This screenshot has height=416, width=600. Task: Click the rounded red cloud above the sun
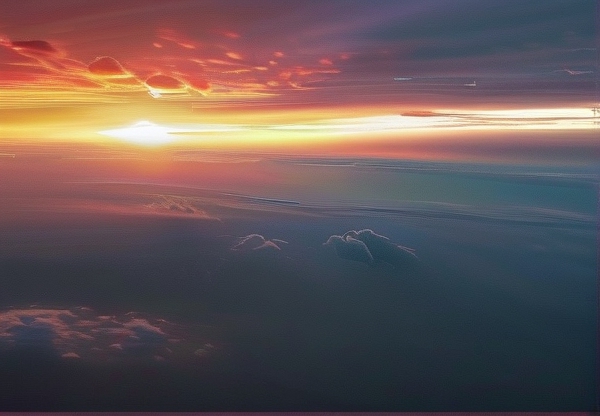tap(107, 66)
